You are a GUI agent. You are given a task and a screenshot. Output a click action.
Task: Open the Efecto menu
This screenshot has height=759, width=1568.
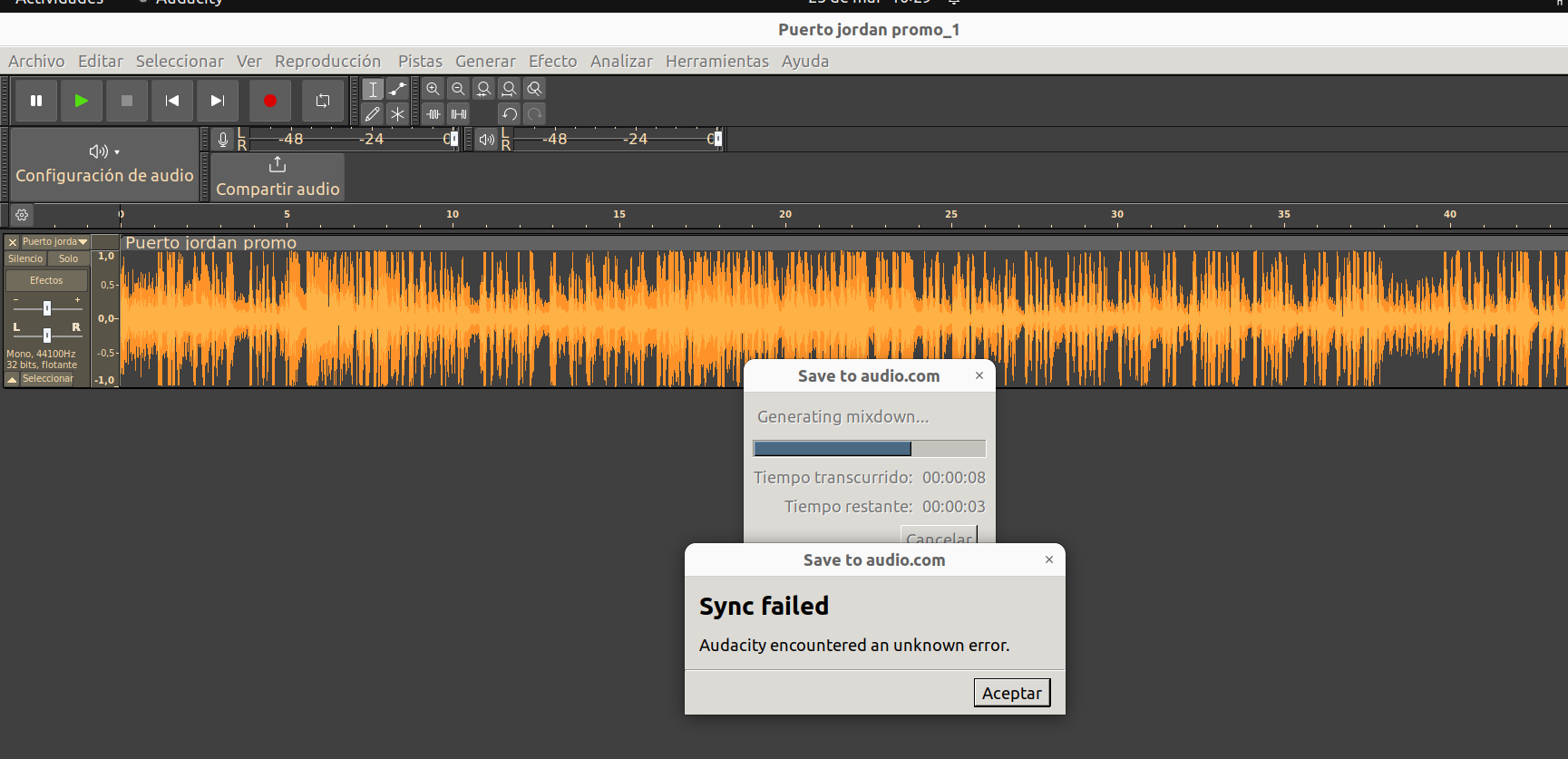click(x=553, y=61)
